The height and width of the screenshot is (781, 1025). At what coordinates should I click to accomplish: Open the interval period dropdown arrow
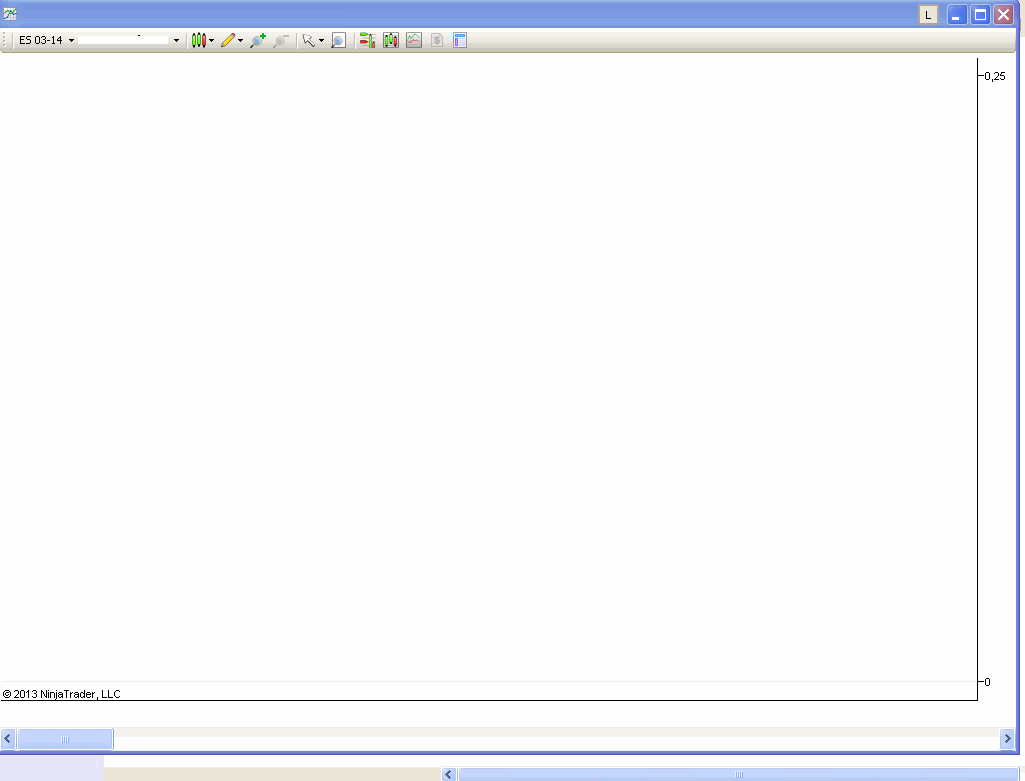176,41
